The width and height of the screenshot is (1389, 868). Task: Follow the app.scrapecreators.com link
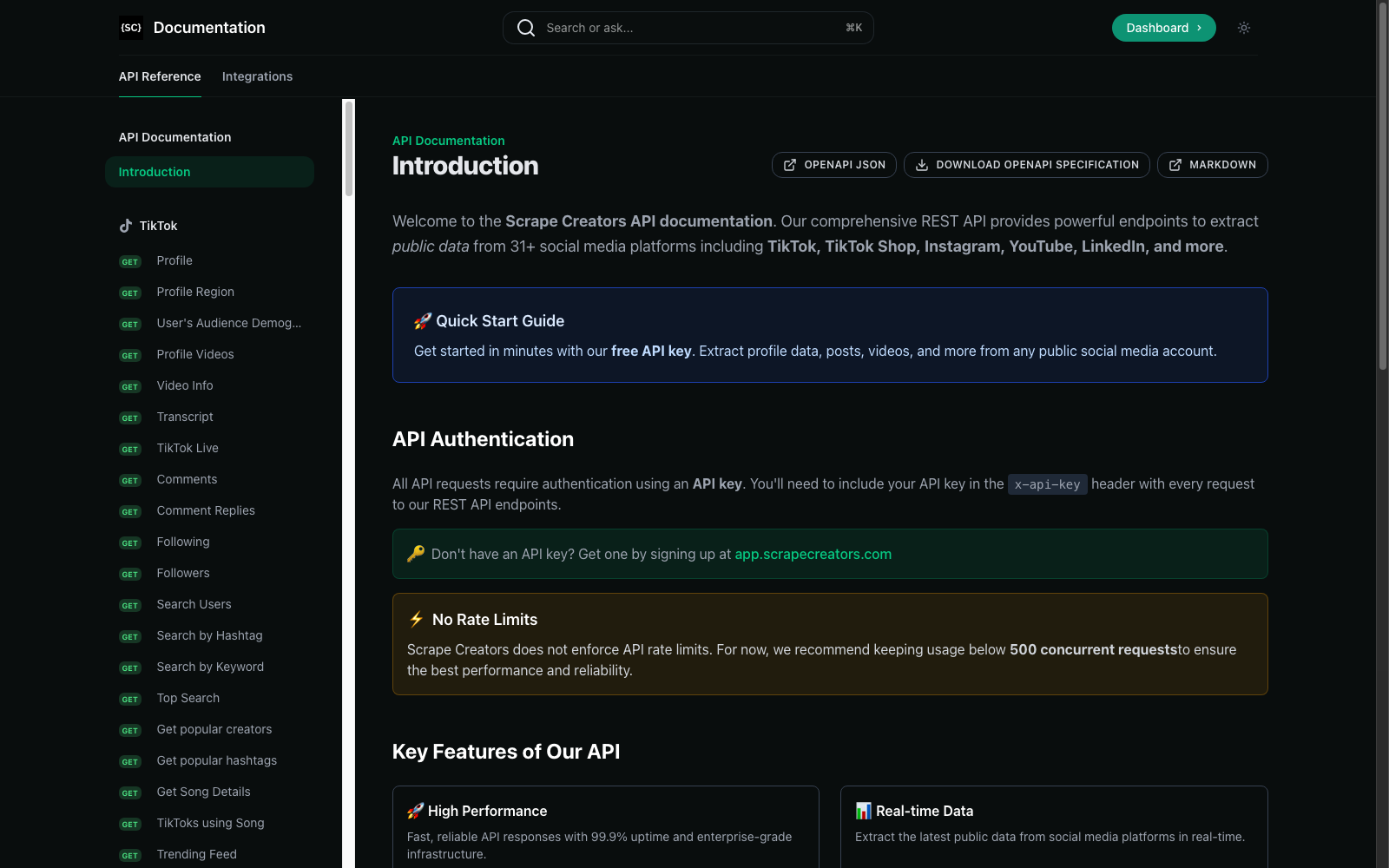point(813,554)
